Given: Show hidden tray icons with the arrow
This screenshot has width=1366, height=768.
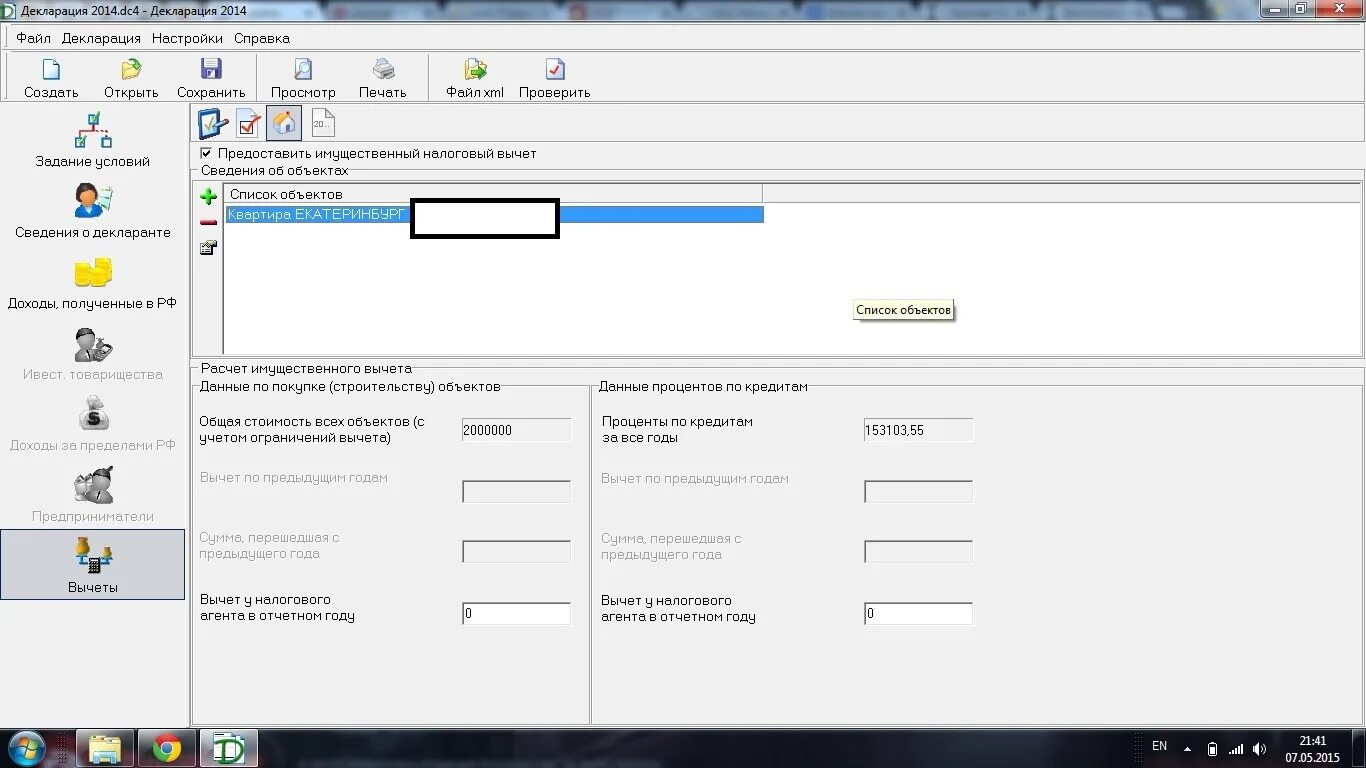Looking at the screenshot, I should [1187, 748].
